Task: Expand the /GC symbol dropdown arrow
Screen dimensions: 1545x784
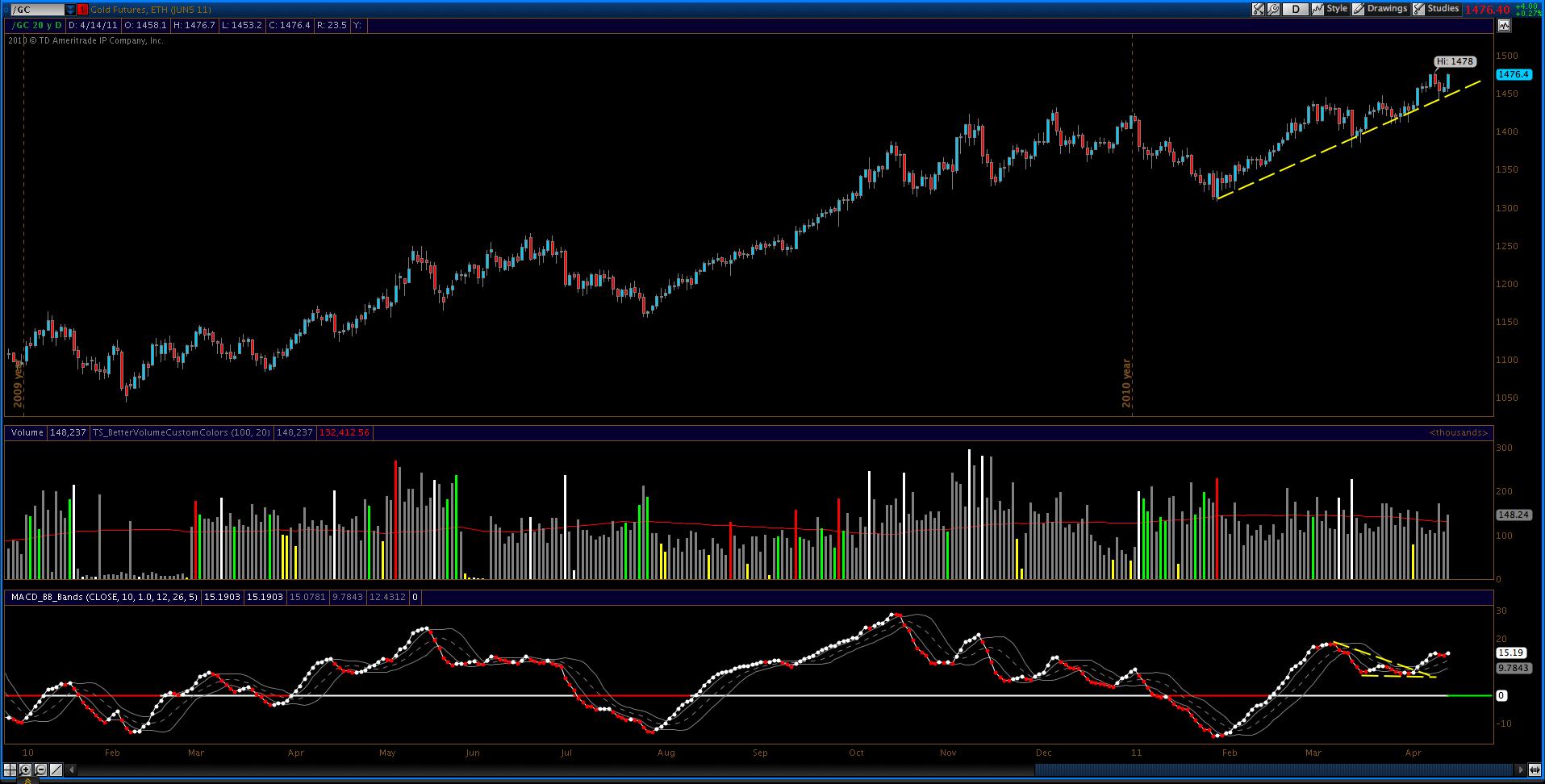Action: [x=70, y=10]
